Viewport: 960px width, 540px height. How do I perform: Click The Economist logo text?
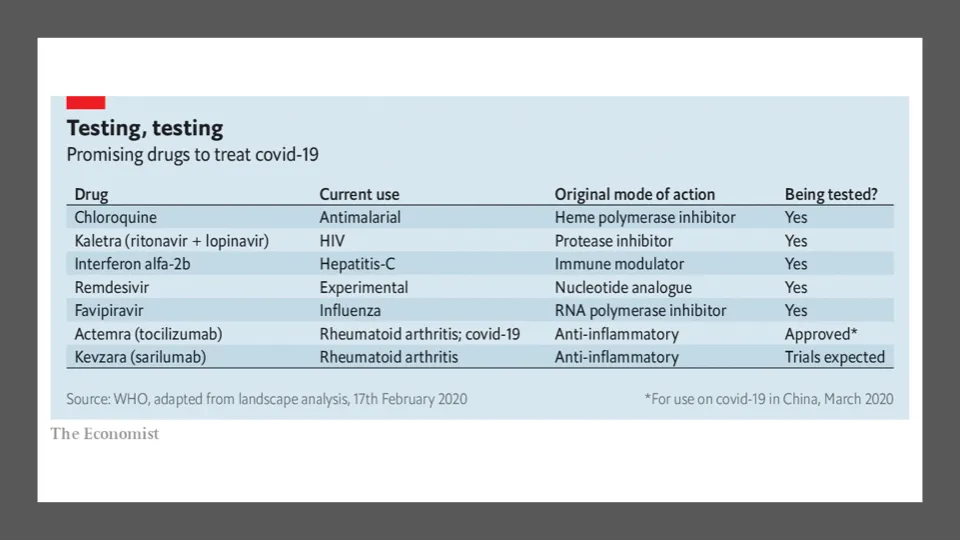click(105, 433)
